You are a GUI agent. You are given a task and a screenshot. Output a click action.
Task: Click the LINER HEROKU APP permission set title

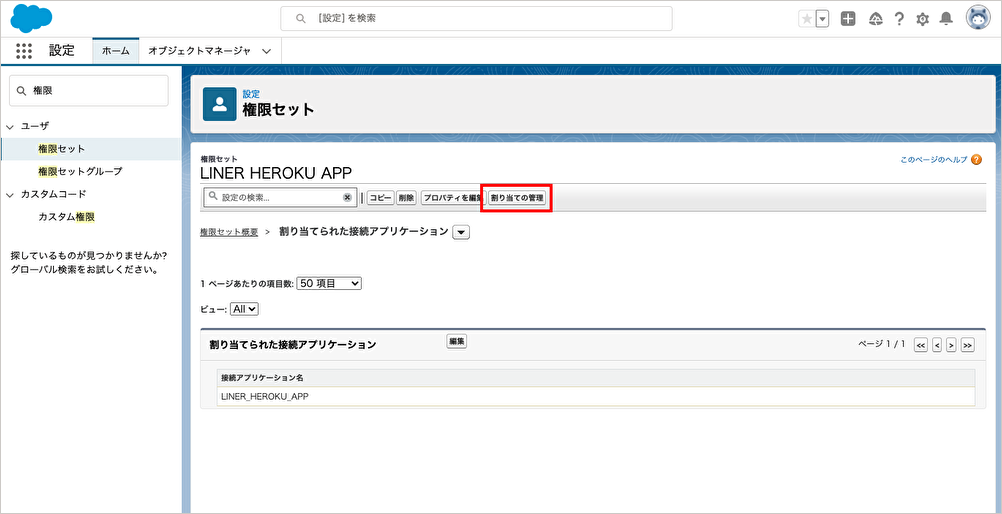point(276,173)
